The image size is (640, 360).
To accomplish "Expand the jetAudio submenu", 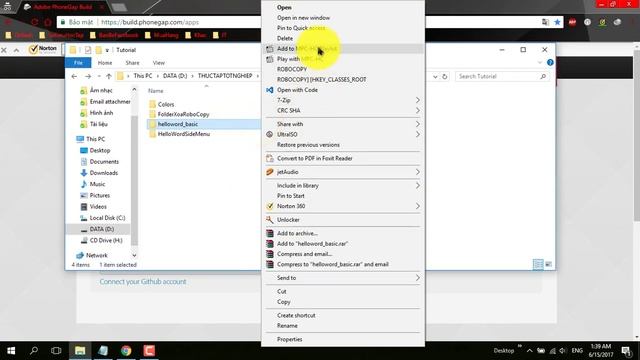I will (x=343, y=172).
